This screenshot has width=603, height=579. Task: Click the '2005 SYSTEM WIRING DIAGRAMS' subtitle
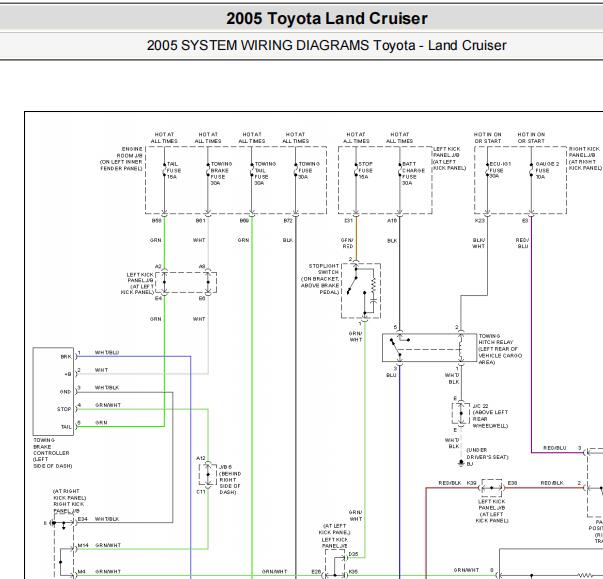pyautogui.click(x=258, y=45)
